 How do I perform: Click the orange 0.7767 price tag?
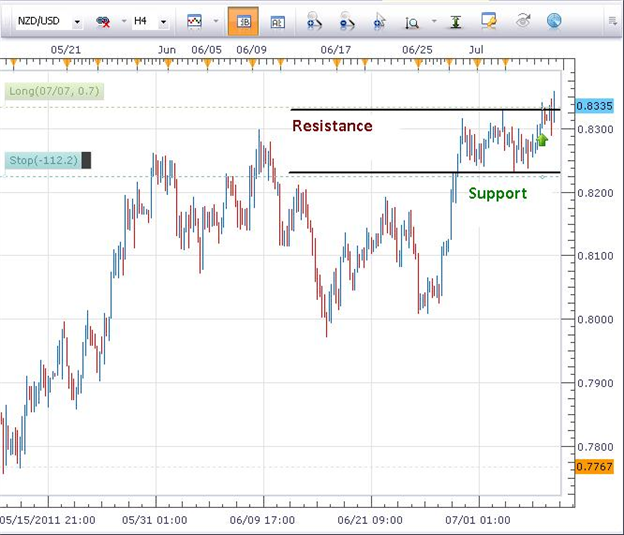coord(595,466)
